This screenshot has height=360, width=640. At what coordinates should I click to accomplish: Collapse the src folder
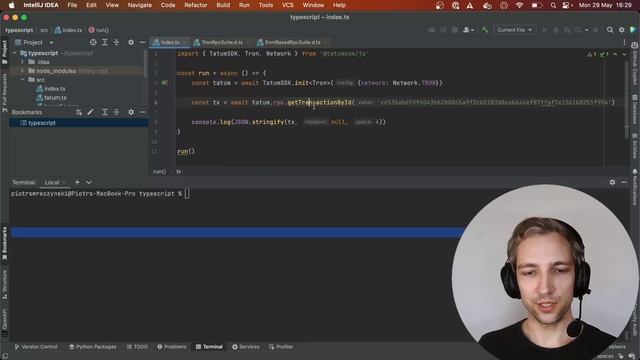(22, 80)
